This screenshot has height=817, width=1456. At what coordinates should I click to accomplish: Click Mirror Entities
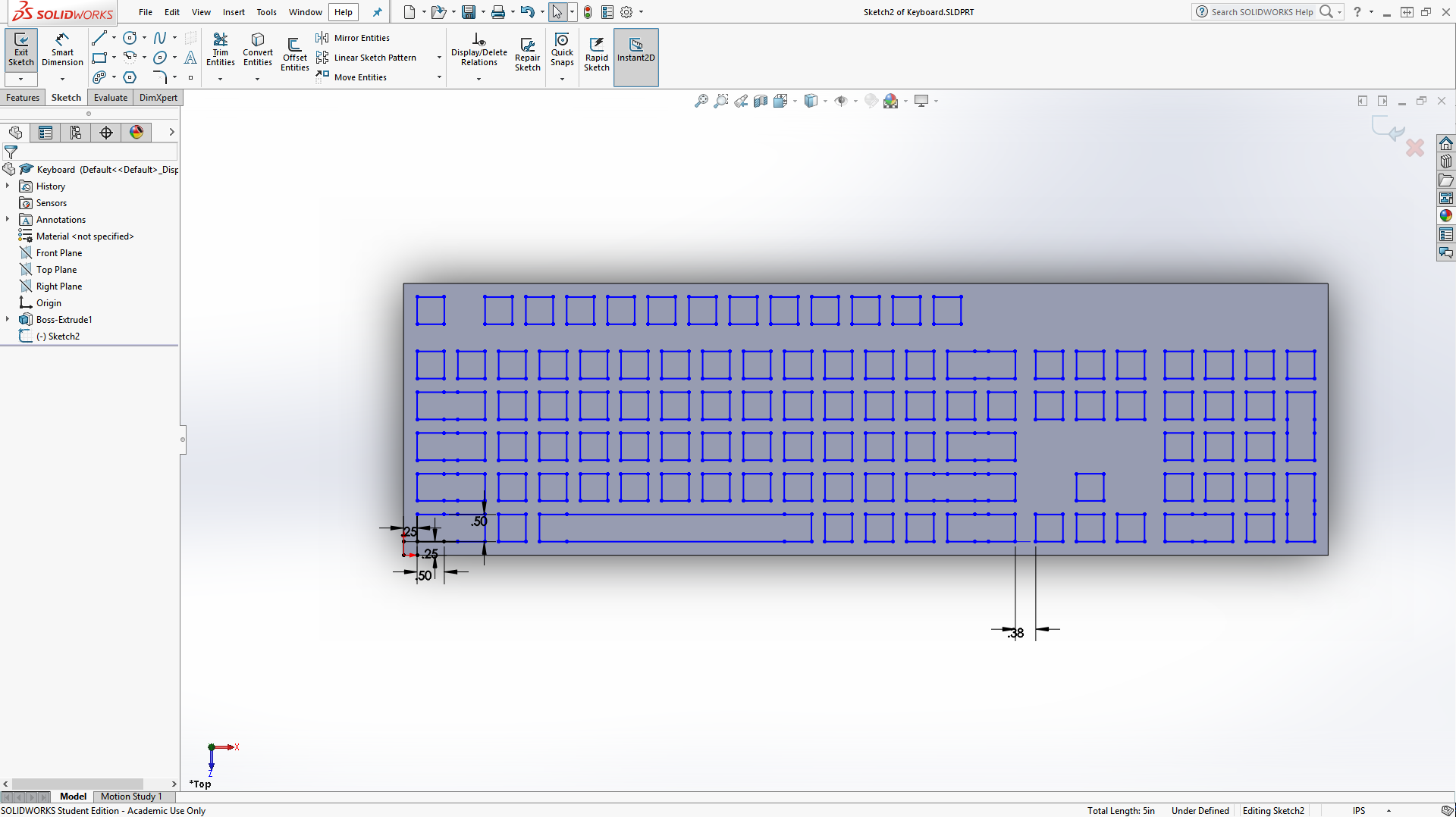(353, 38)
